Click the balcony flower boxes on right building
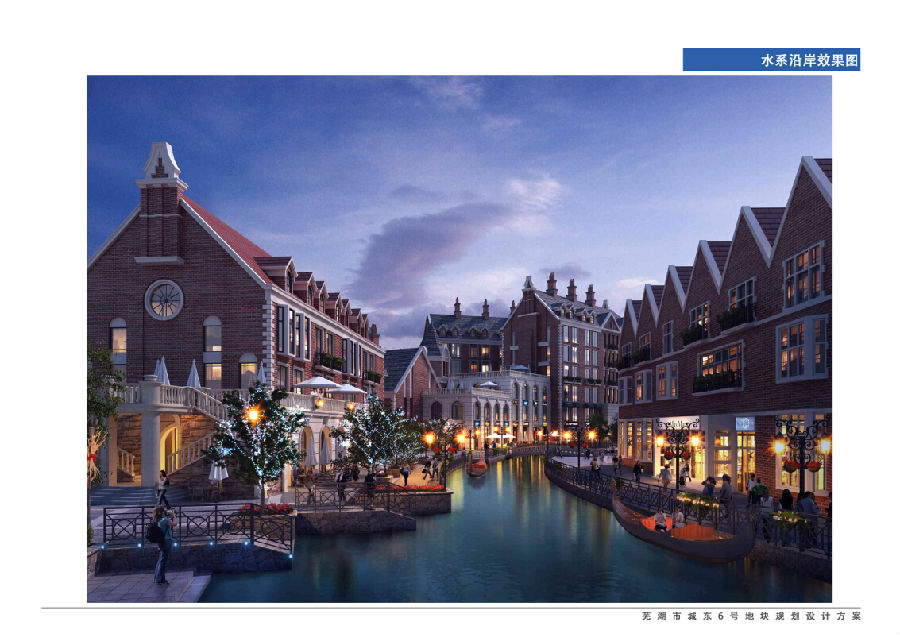900x636 pixels. click(x=718, y=380)
